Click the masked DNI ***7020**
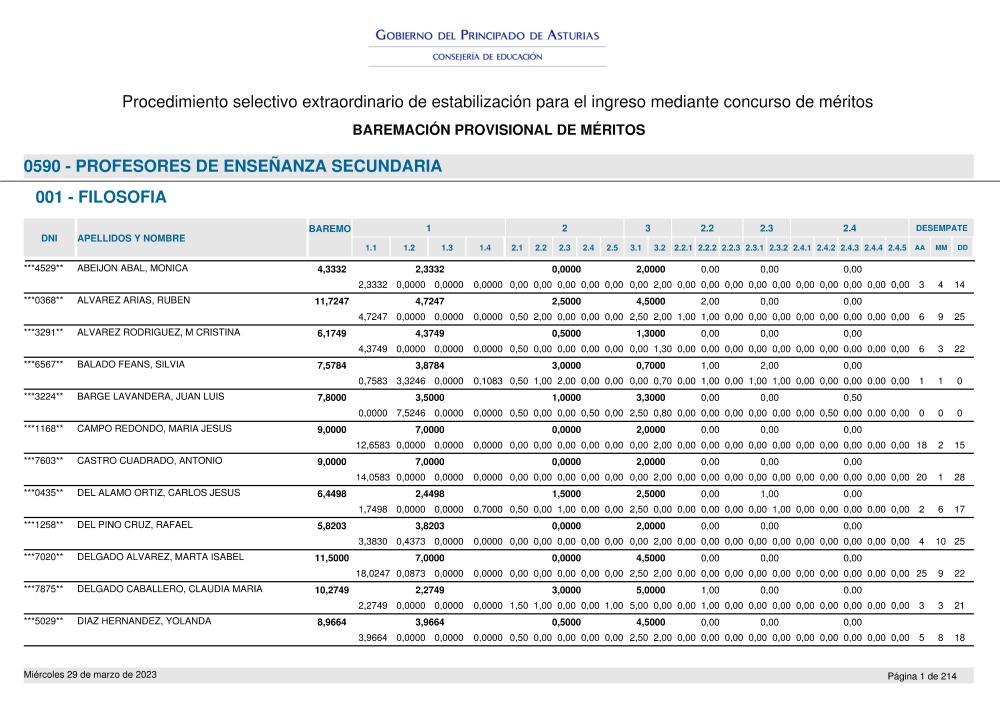The image size is (1000, 707). point(44,557)
